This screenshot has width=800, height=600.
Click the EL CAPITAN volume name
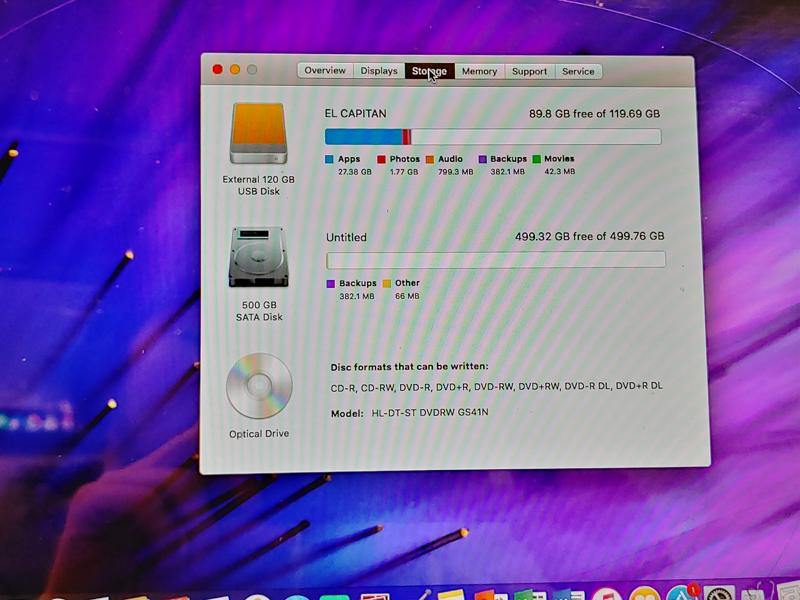[356, 114]
